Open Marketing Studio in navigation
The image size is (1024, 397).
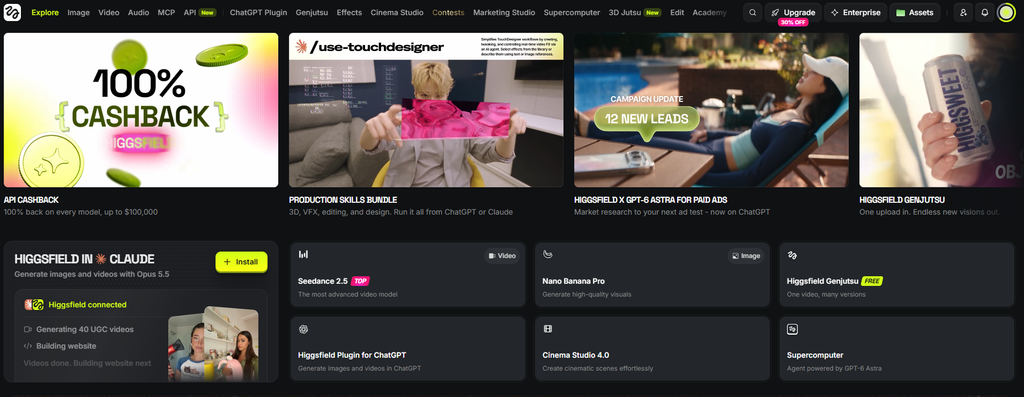(x=504, y=12)
